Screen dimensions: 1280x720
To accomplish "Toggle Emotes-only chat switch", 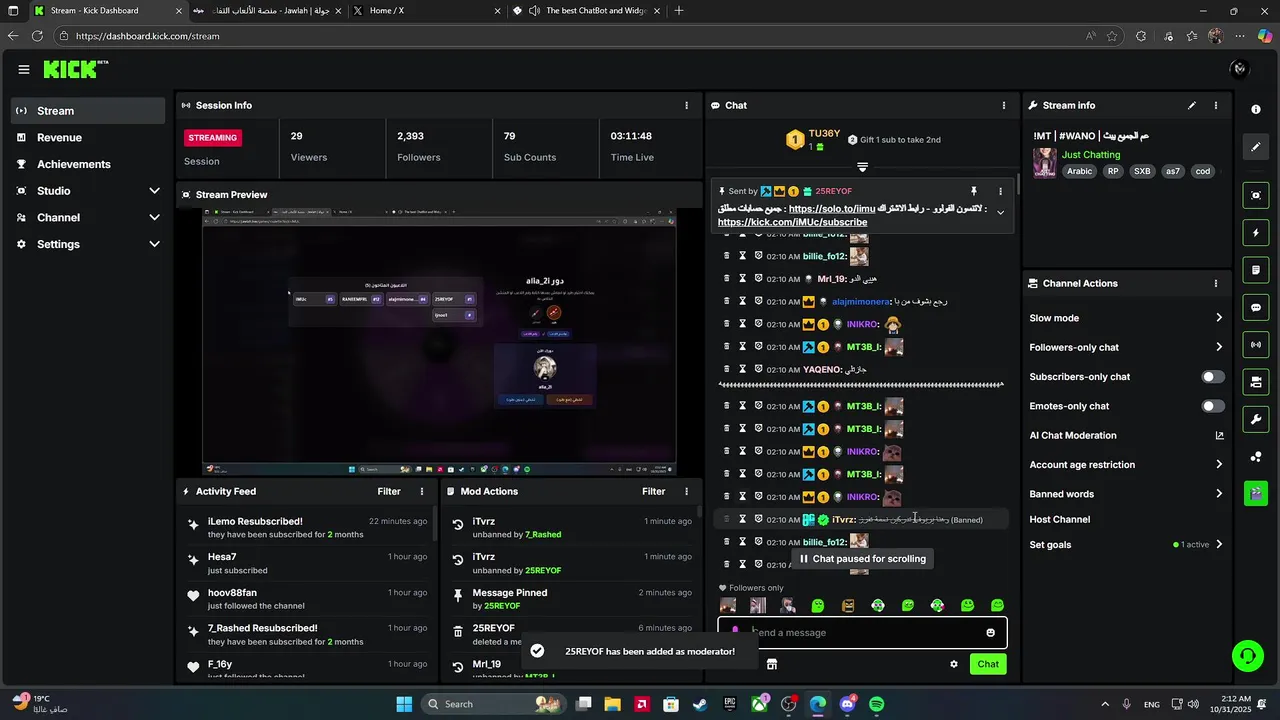I will (x=1212, y=406).
